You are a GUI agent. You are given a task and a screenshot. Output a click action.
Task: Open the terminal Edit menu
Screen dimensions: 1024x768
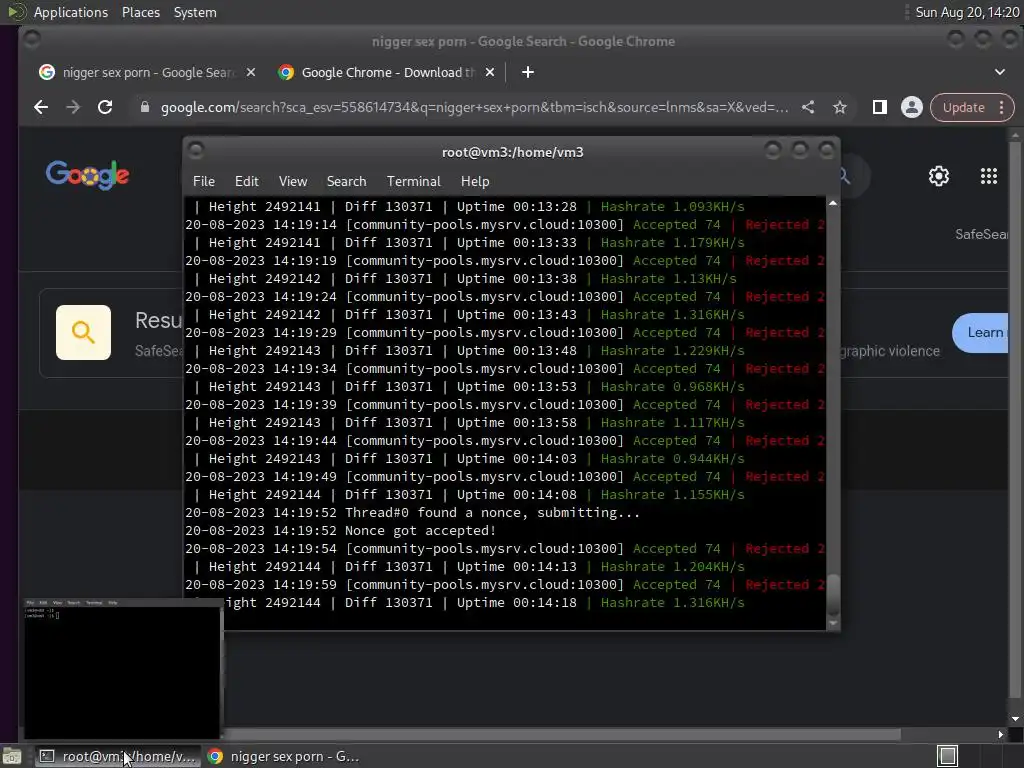click(246, 182)
